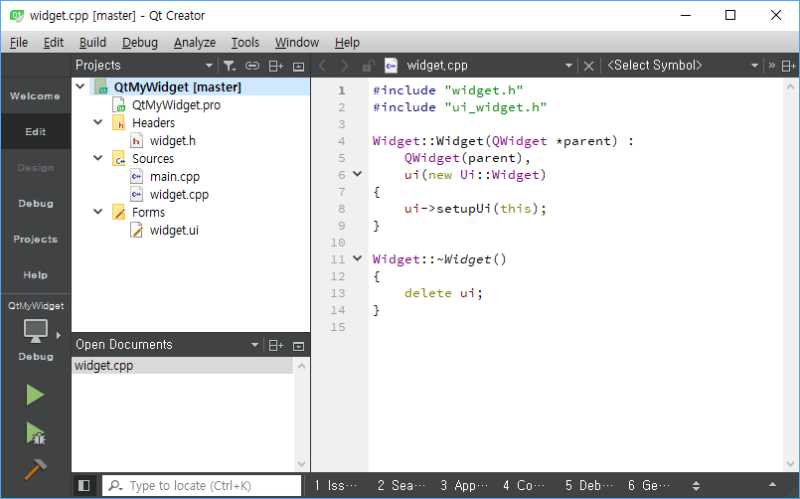Select widget.h in the project tree
This screenshot has height=499, width=800.
pyautogui.click(x=172, y=141)
